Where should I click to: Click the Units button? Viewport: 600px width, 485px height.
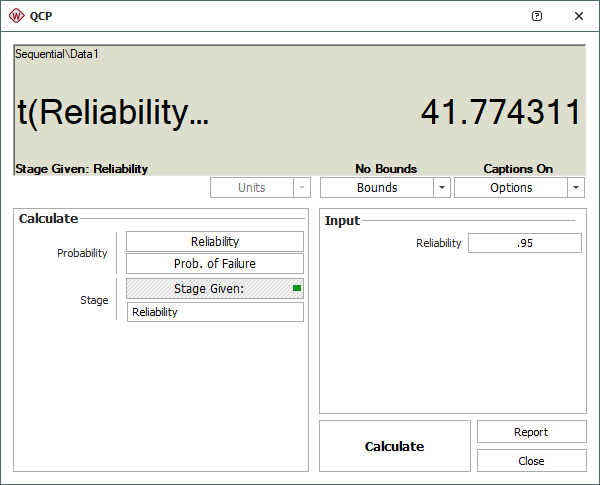click(x=251, y=188)
